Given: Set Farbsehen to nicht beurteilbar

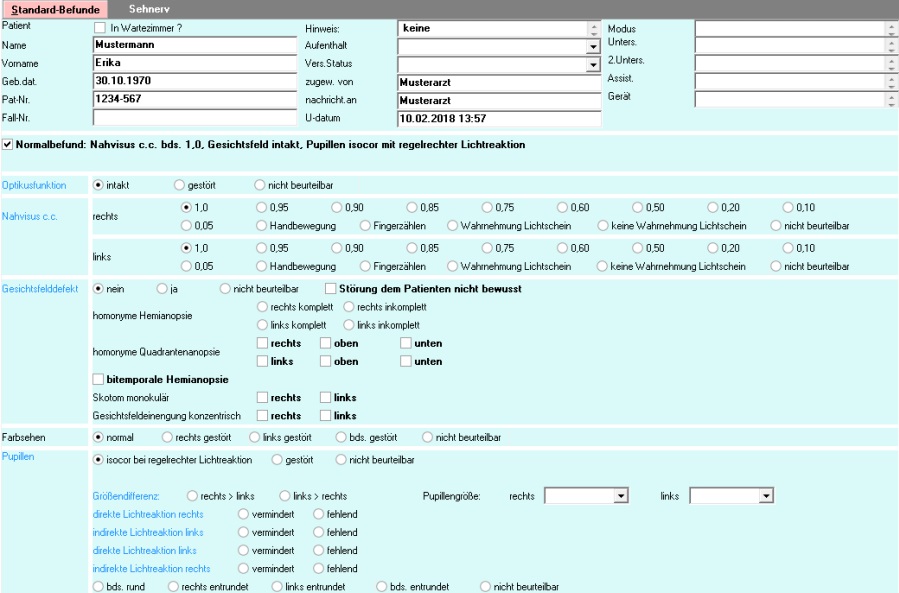Looking at the screenshot, I should 427,438.
